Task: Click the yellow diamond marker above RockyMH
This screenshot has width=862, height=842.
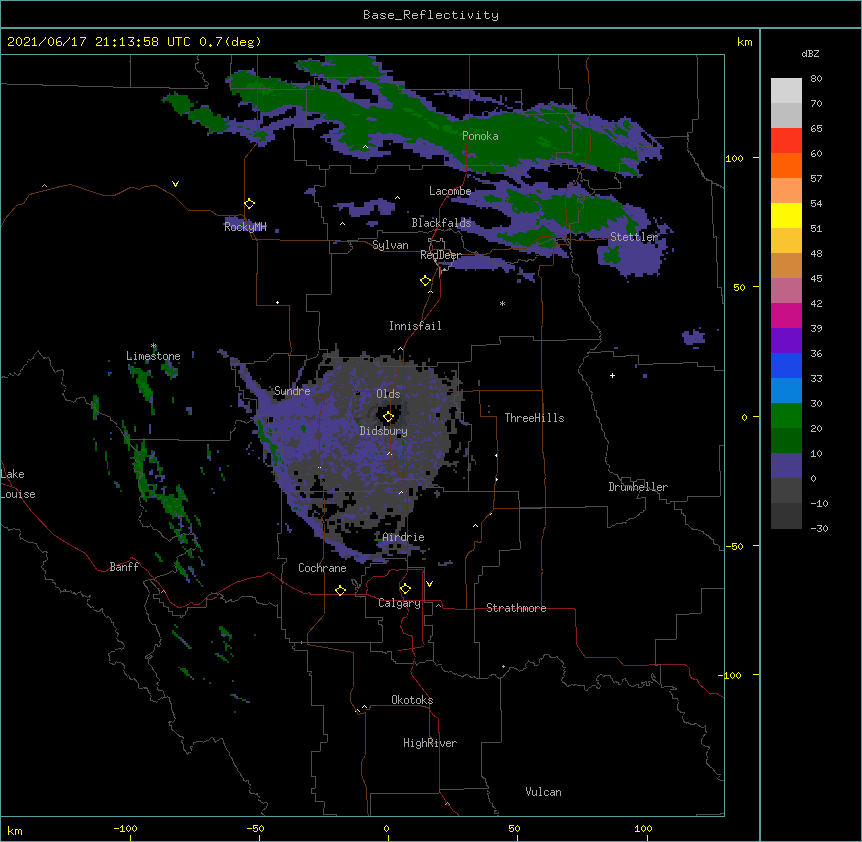Action: [x=250, y=204]
